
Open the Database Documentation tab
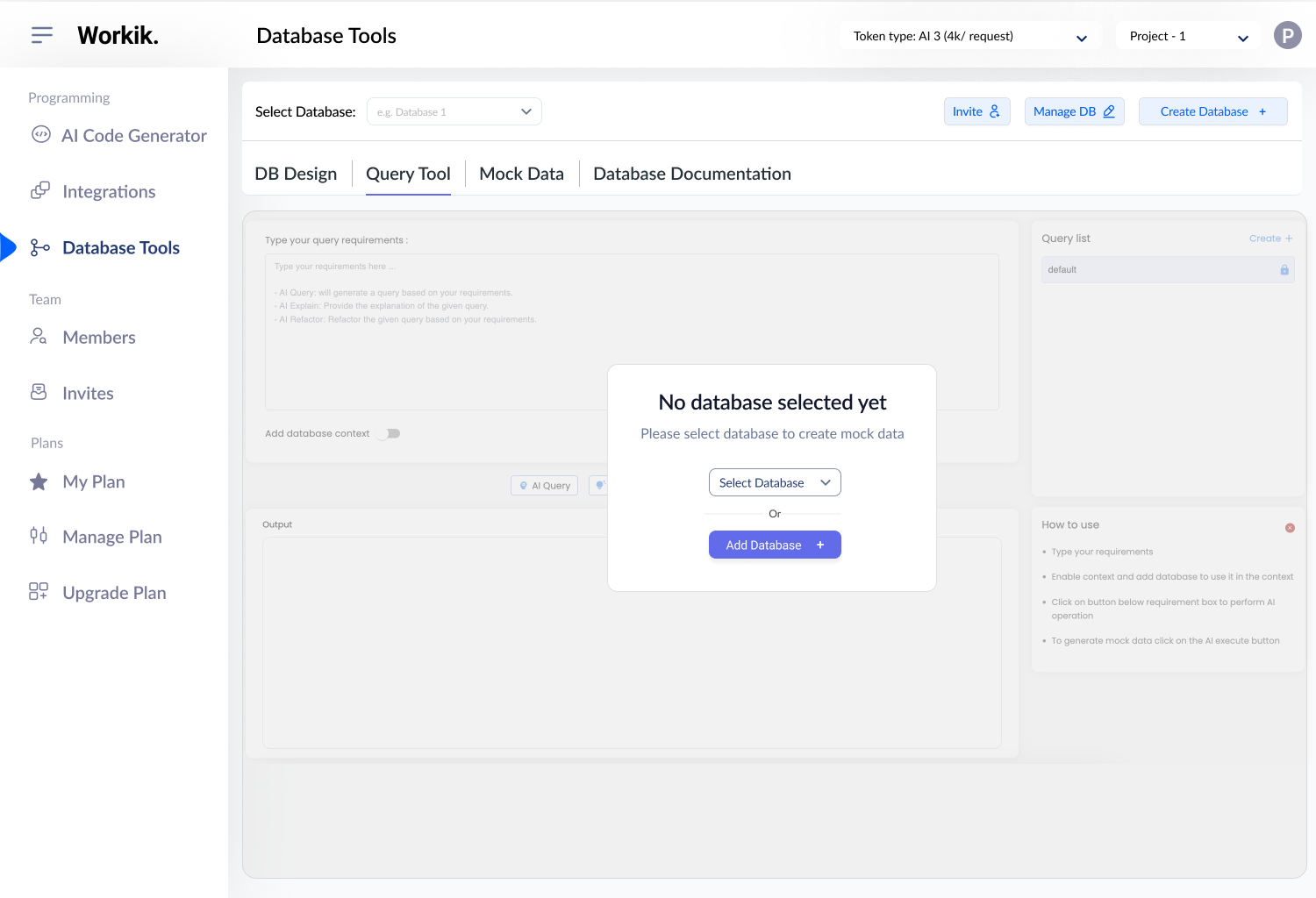pyautogui.click(x=691, y=174)
